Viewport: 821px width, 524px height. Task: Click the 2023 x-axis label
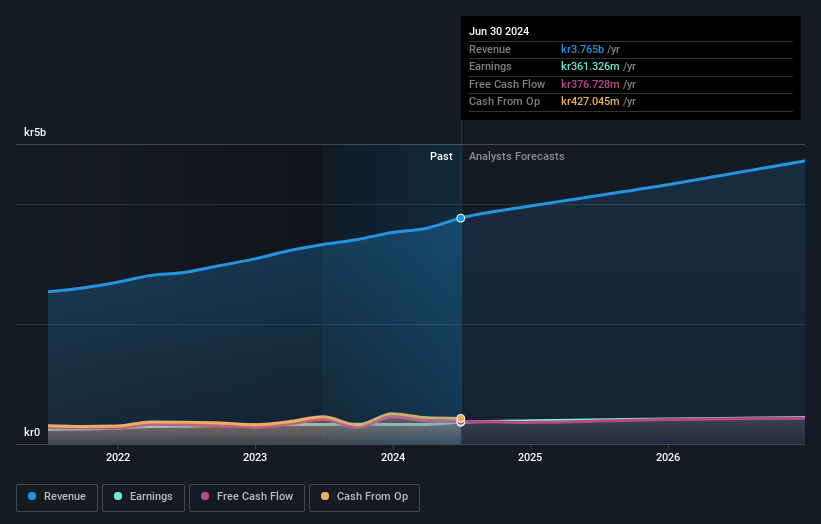click(x=255, y=458)
